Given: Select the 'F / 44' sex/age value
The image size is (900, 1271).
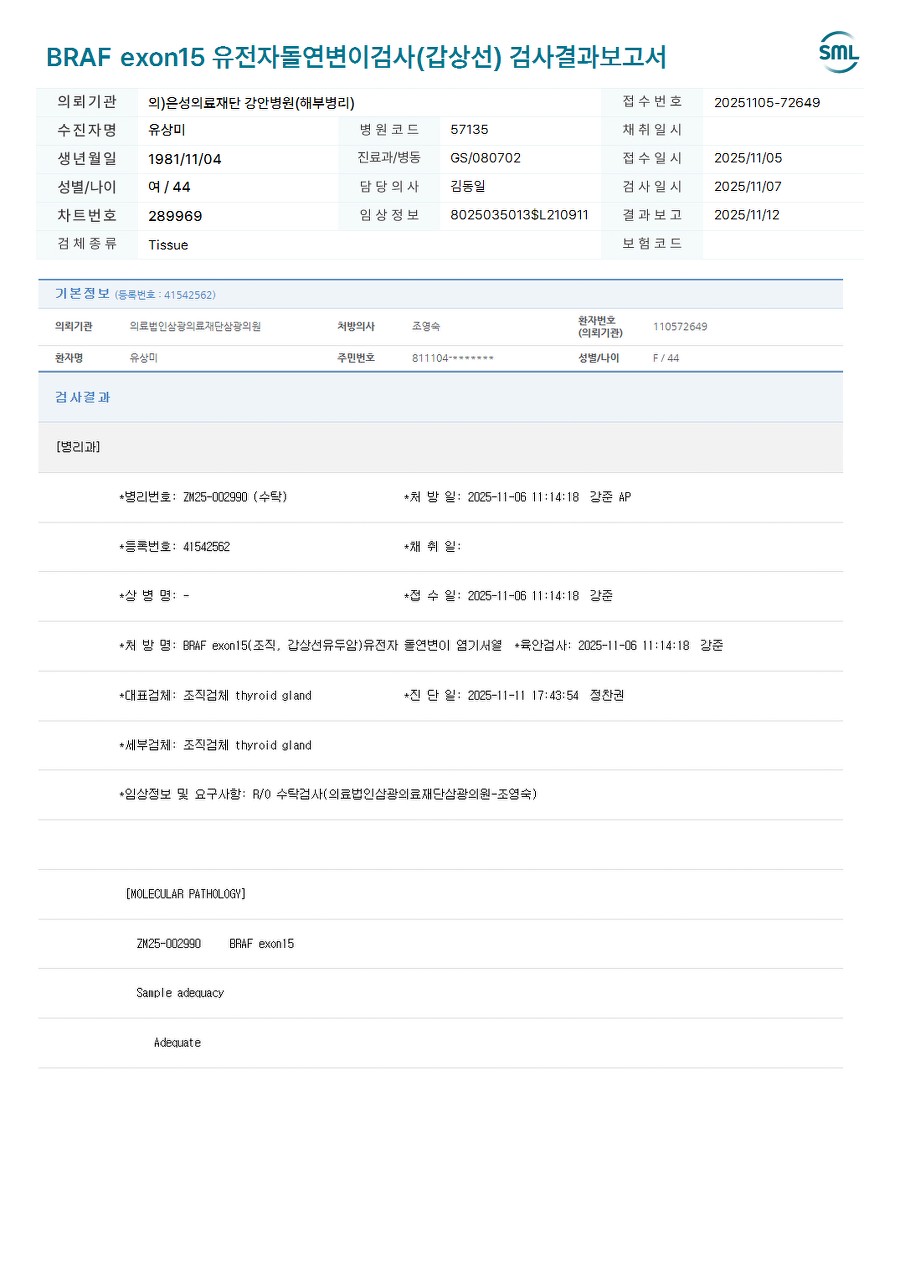Looking at the screenshot, I should pos(666,358).
